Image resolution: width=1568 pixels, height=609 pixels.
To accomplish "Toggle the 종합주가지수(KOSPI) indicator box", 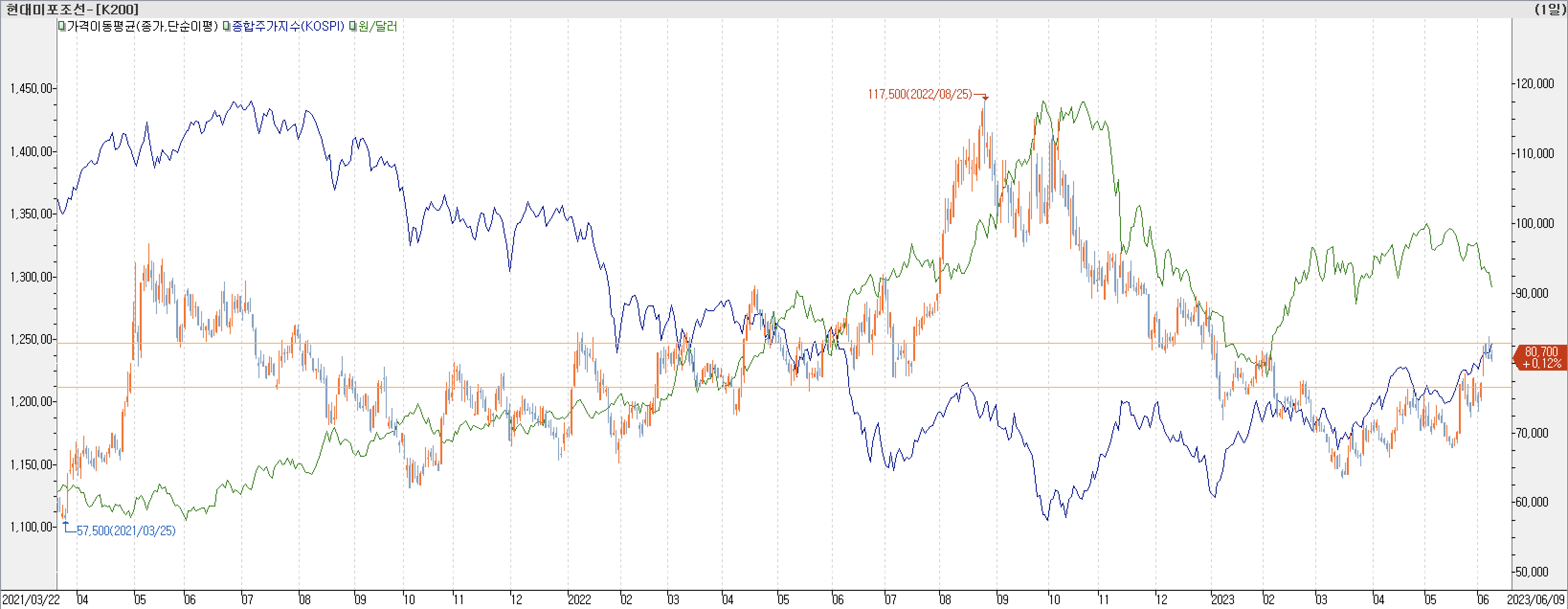I will (226, 26).
